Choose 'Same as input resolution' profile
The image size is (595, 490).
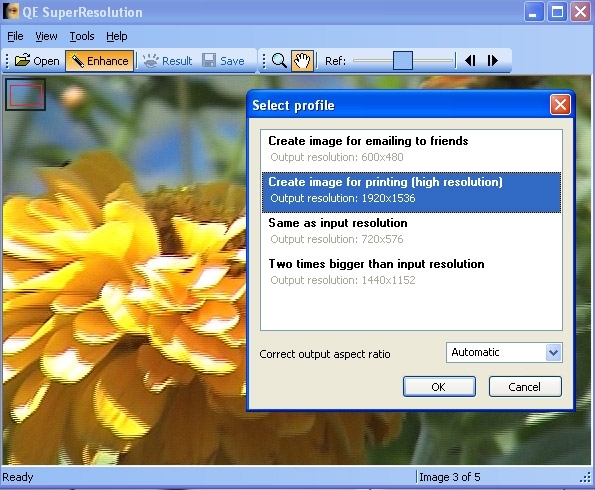[x=411, y=231]
